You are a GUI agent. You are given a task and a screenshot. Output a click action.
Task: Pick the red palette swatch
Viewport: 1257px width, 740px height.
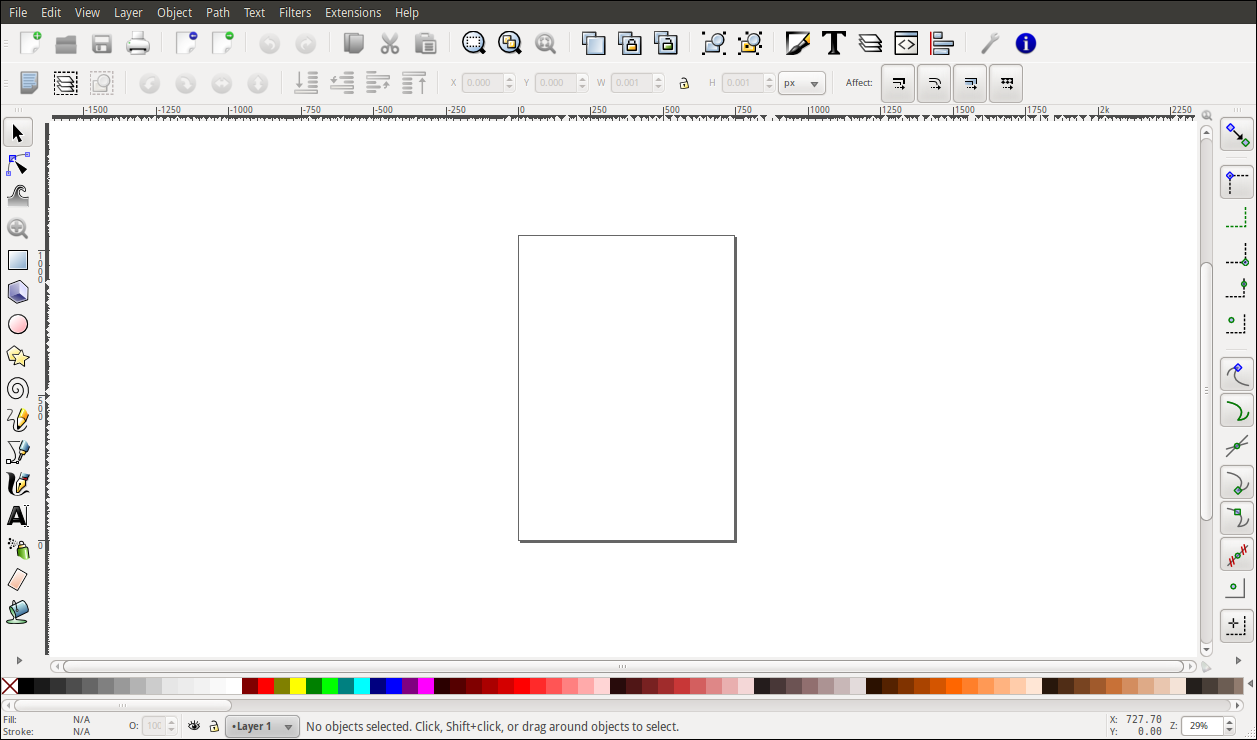(x=266, y=686)
